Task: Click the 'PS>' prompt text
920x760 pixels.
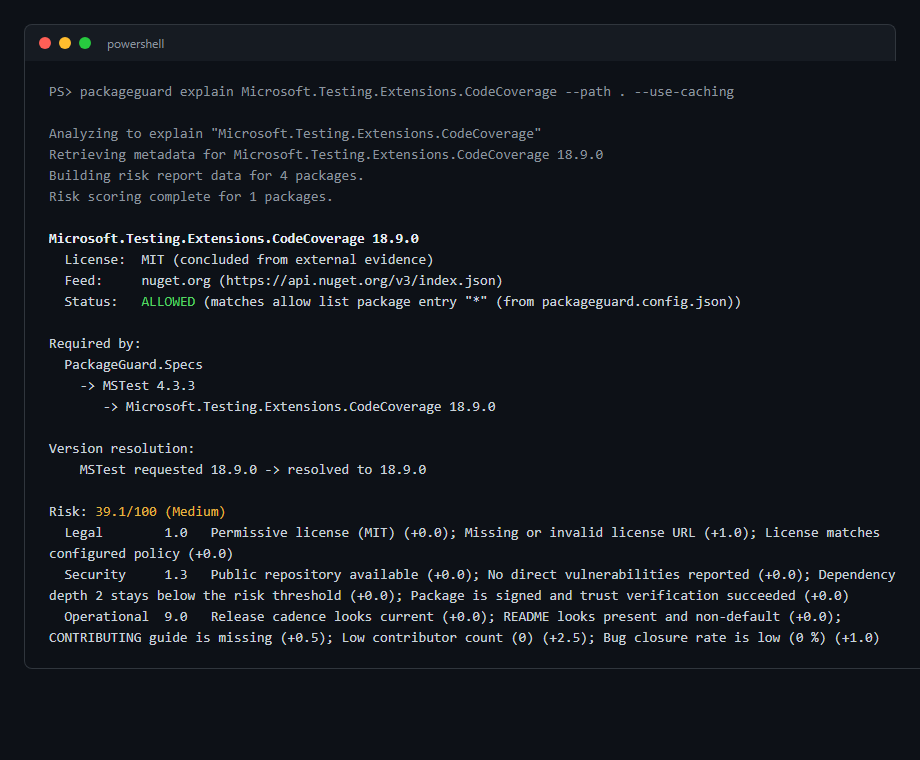Action: [60, 92]
